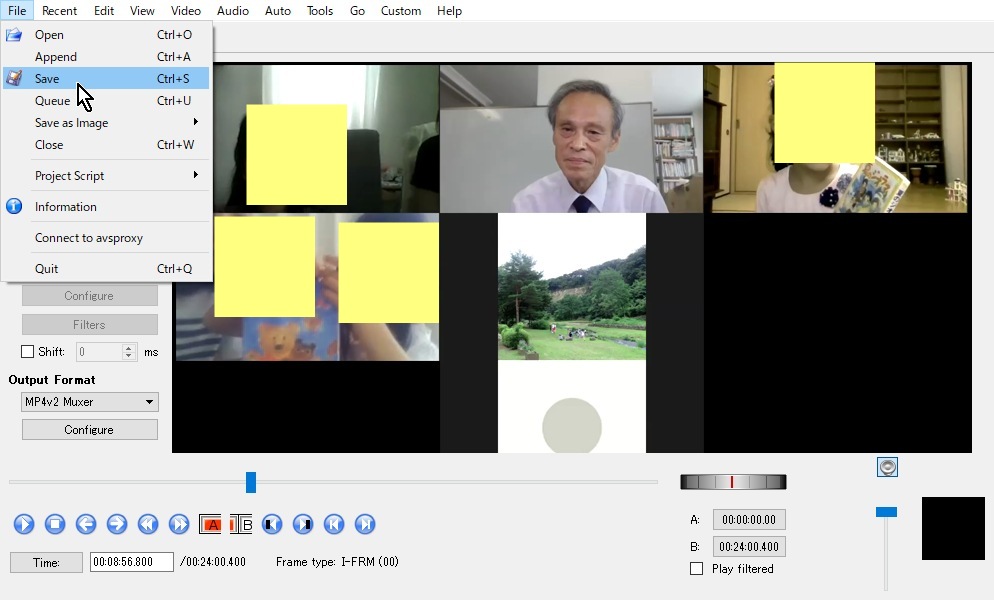The image size is (994, 600).
Task: Enable Play filtered checkbox
Action: [x=696, y=568]
